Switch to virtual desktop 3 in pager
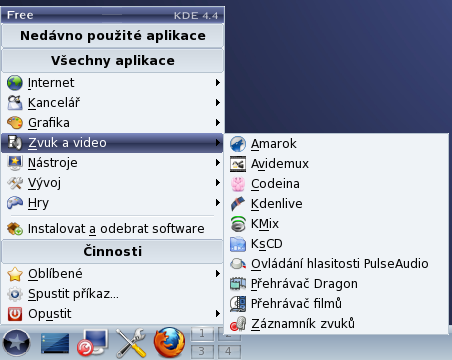This screenshot has height=360, width=452. 202,351
